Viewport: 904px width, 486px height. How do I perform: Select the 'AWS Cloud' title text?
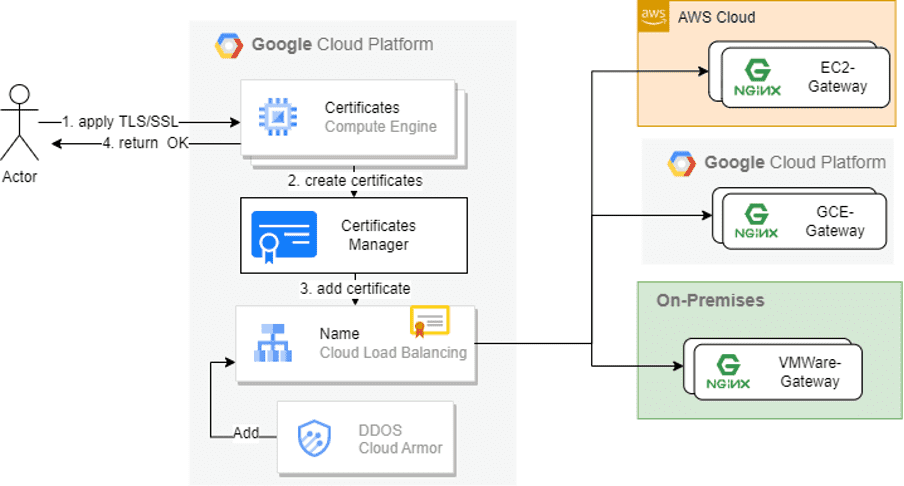click(x=717, y=17)
